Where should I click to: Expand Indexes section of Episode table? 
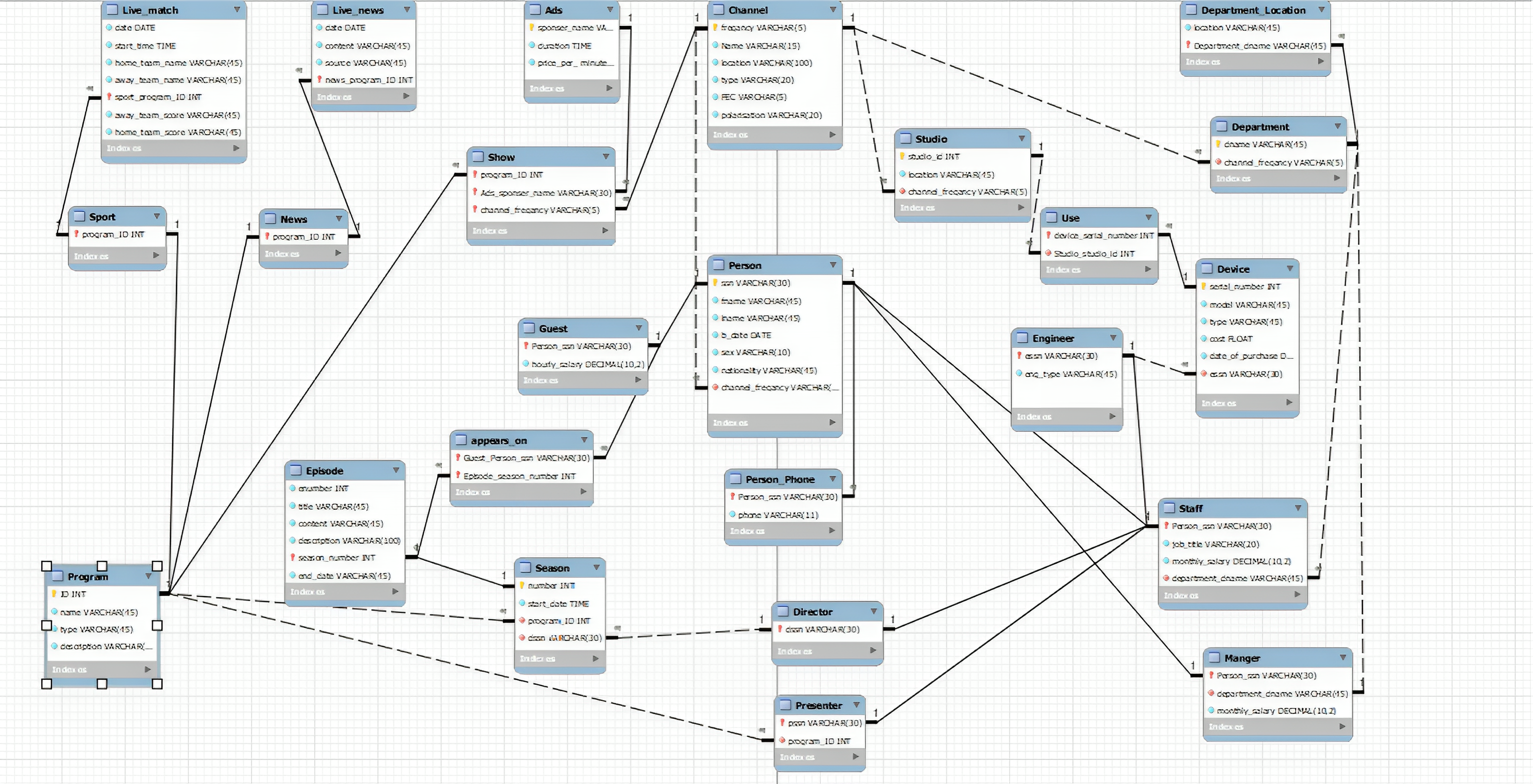(x=395, y=591)
